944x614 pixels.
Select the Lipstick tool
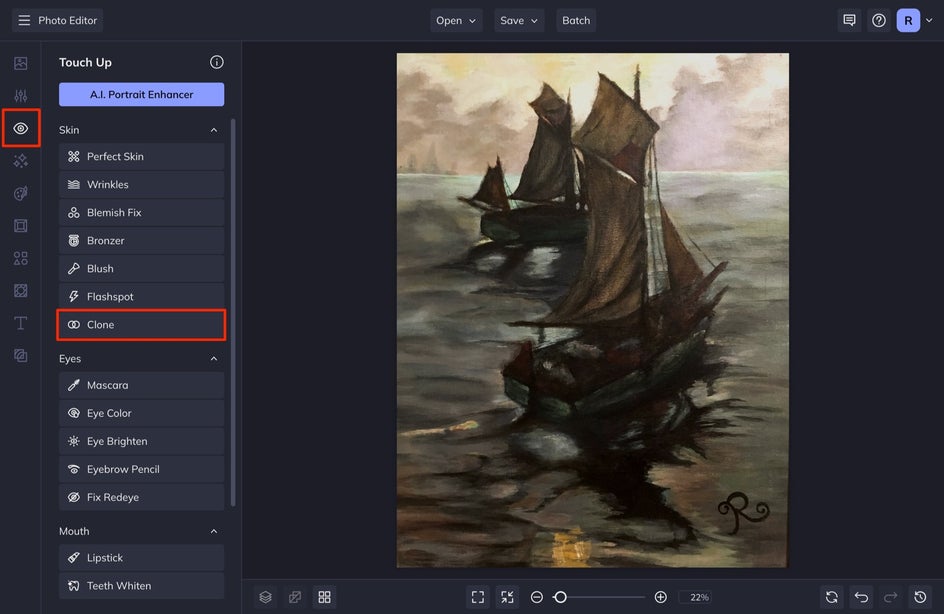[141, 558]
